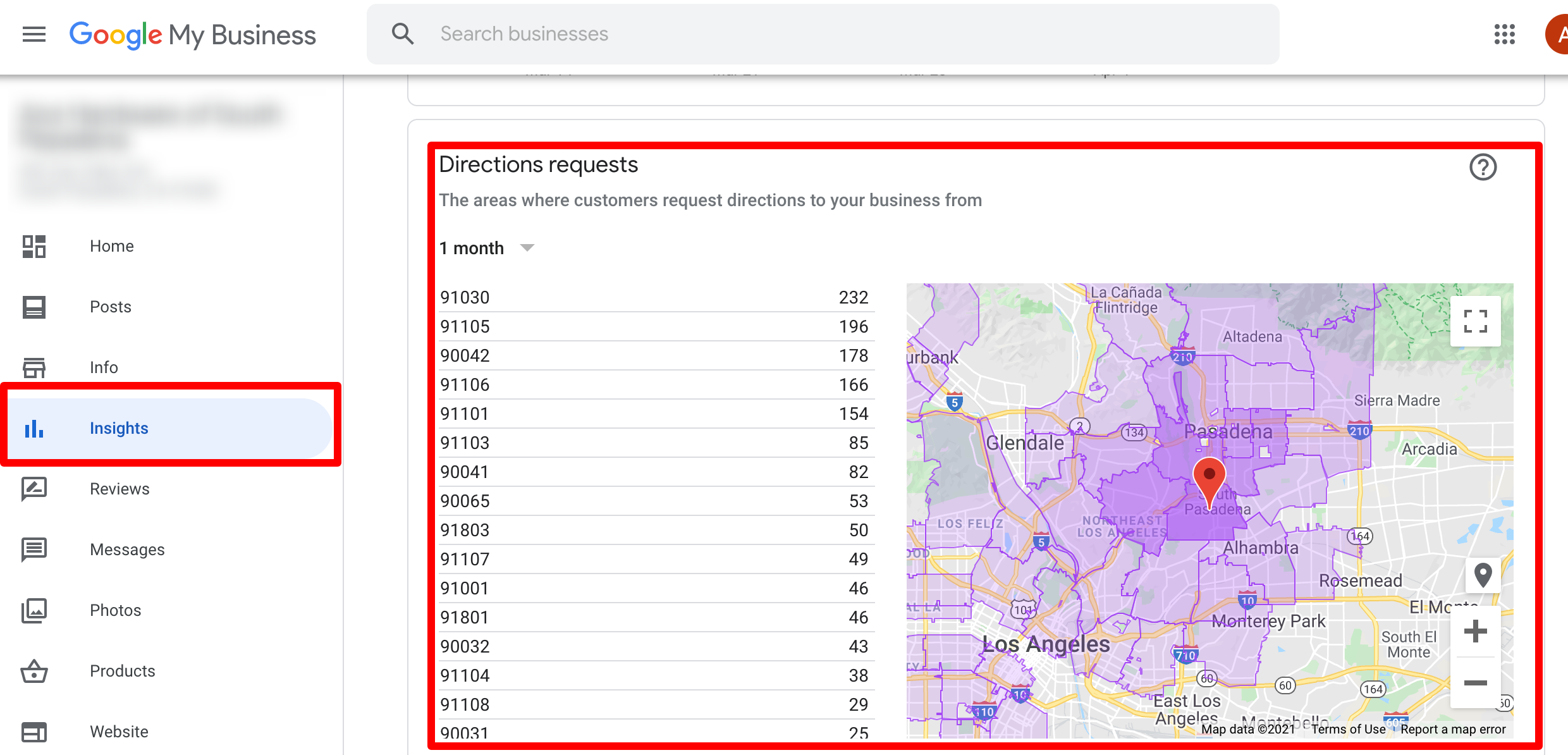Click Terms of Use map link

tap(1348, 729)
